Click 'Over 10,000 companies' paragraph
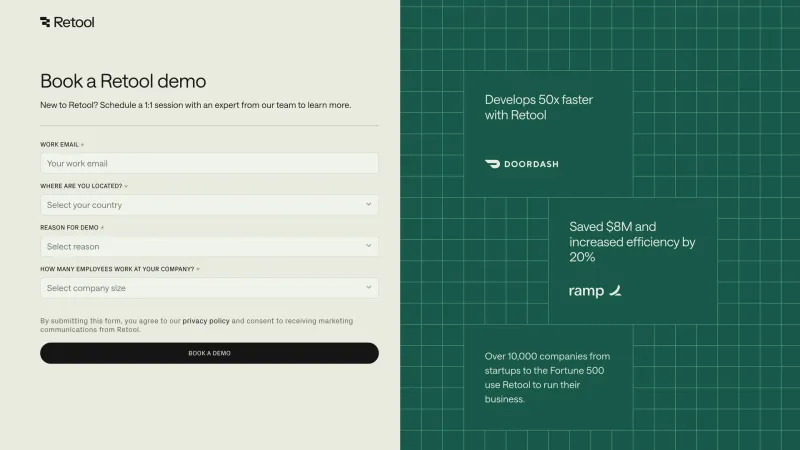The width and height of the screenshot is (800, 450). coord(547,378)
